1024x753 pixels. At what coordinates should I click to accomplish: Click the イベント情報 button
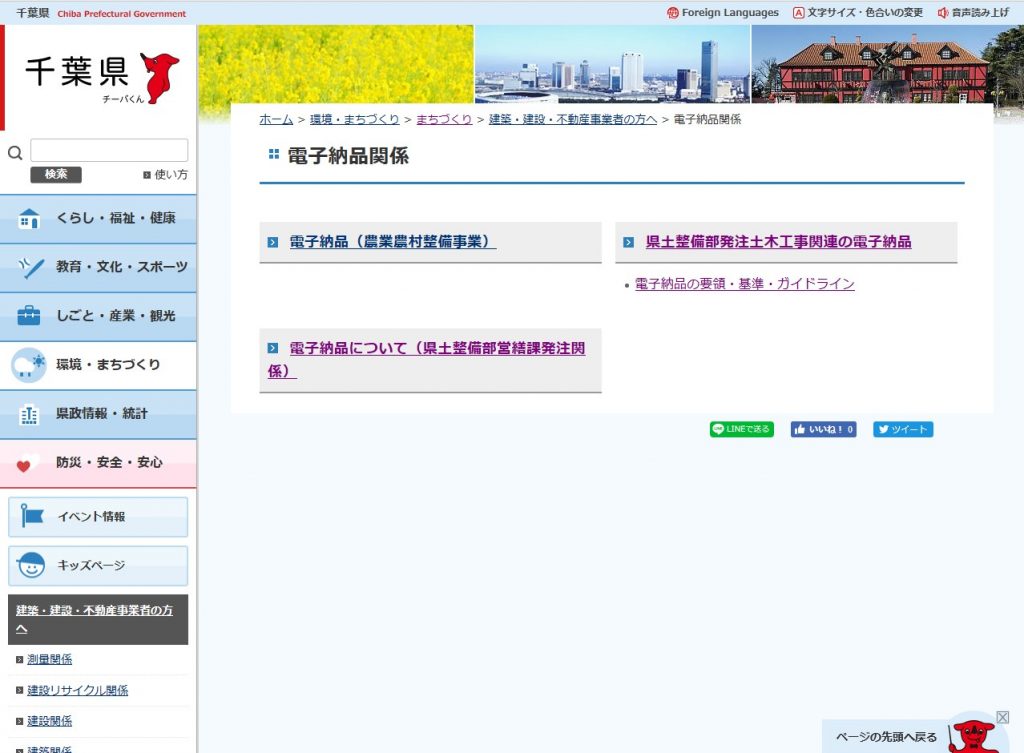98,517
